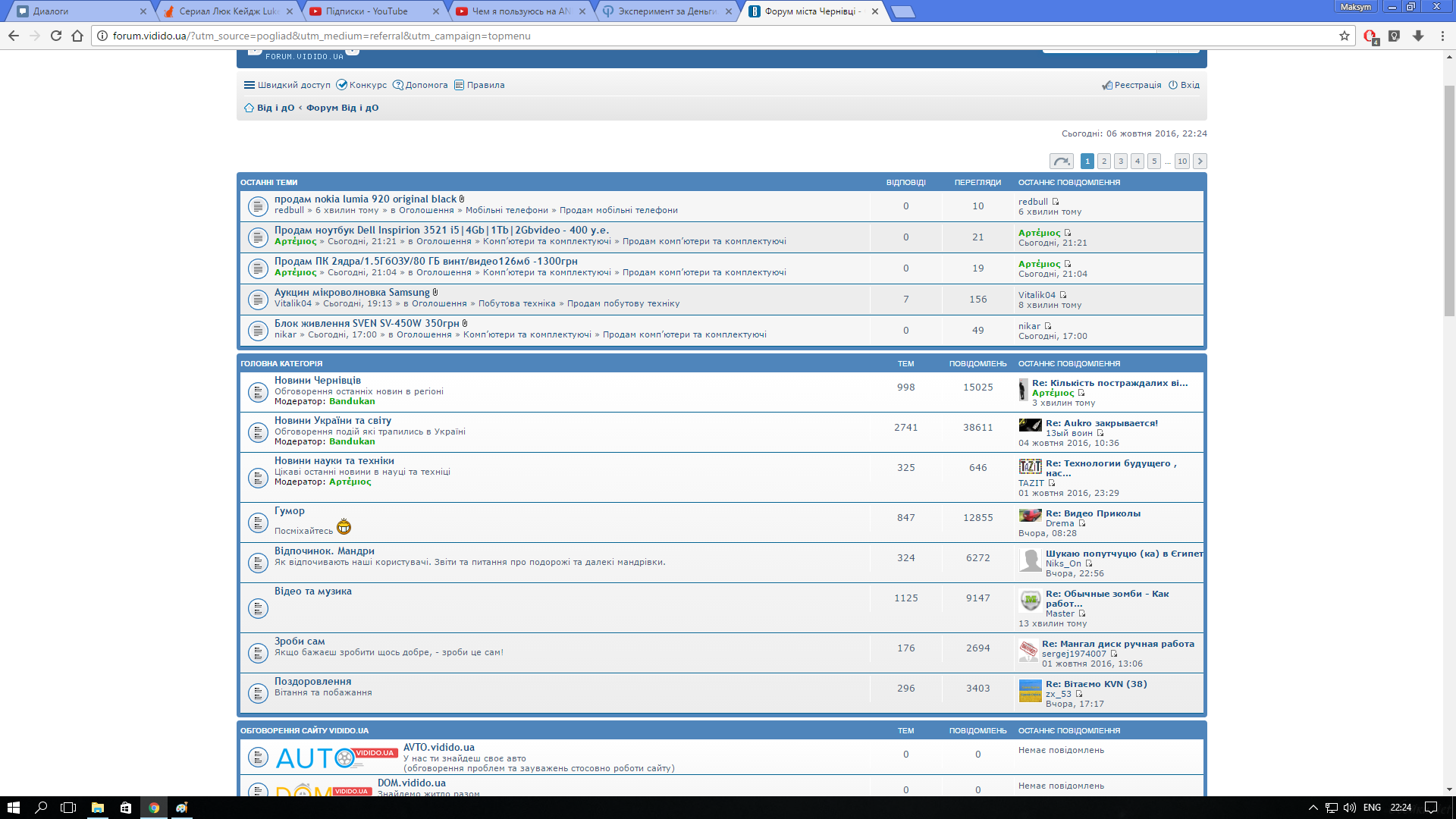Click next page arrow in pagination
The width and height of the screenshot is (1456, 819).
1200,161
